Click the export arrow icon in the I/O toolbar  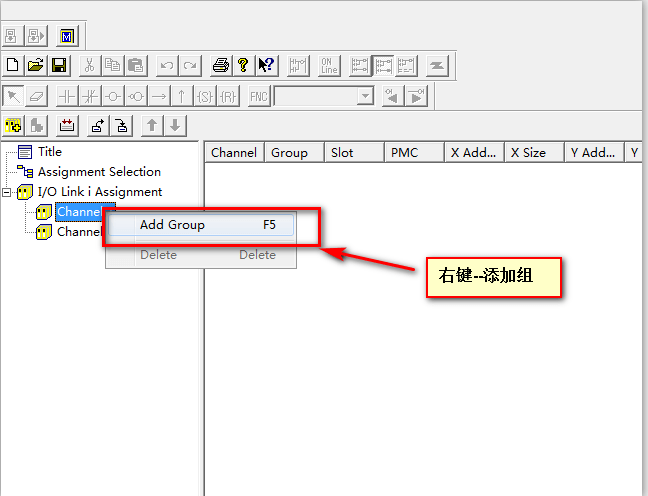(98, 125)
